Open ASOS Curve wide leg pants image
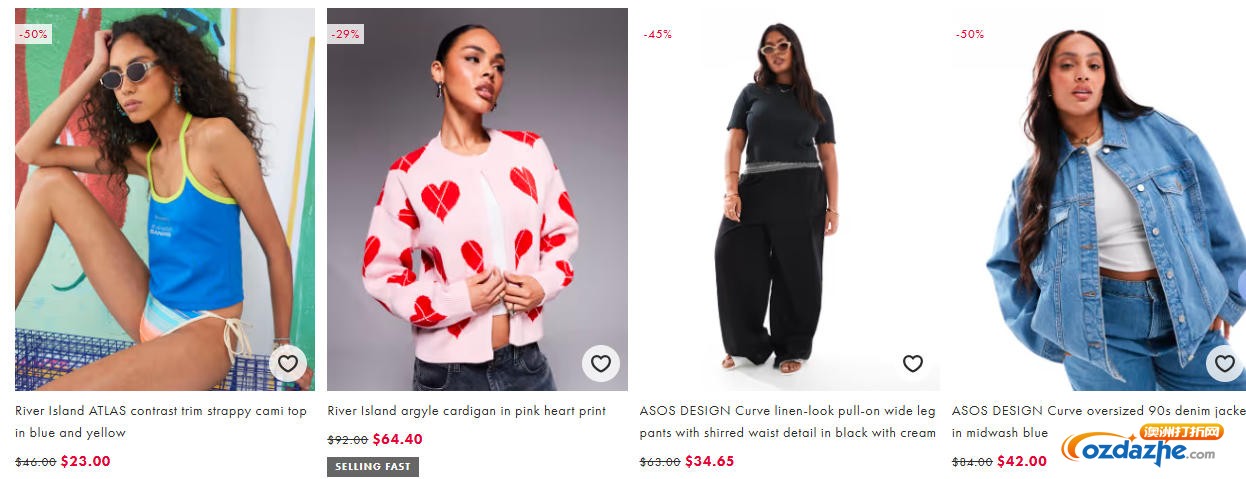The width and height of the screenshot is (1246, 479). 789,199
